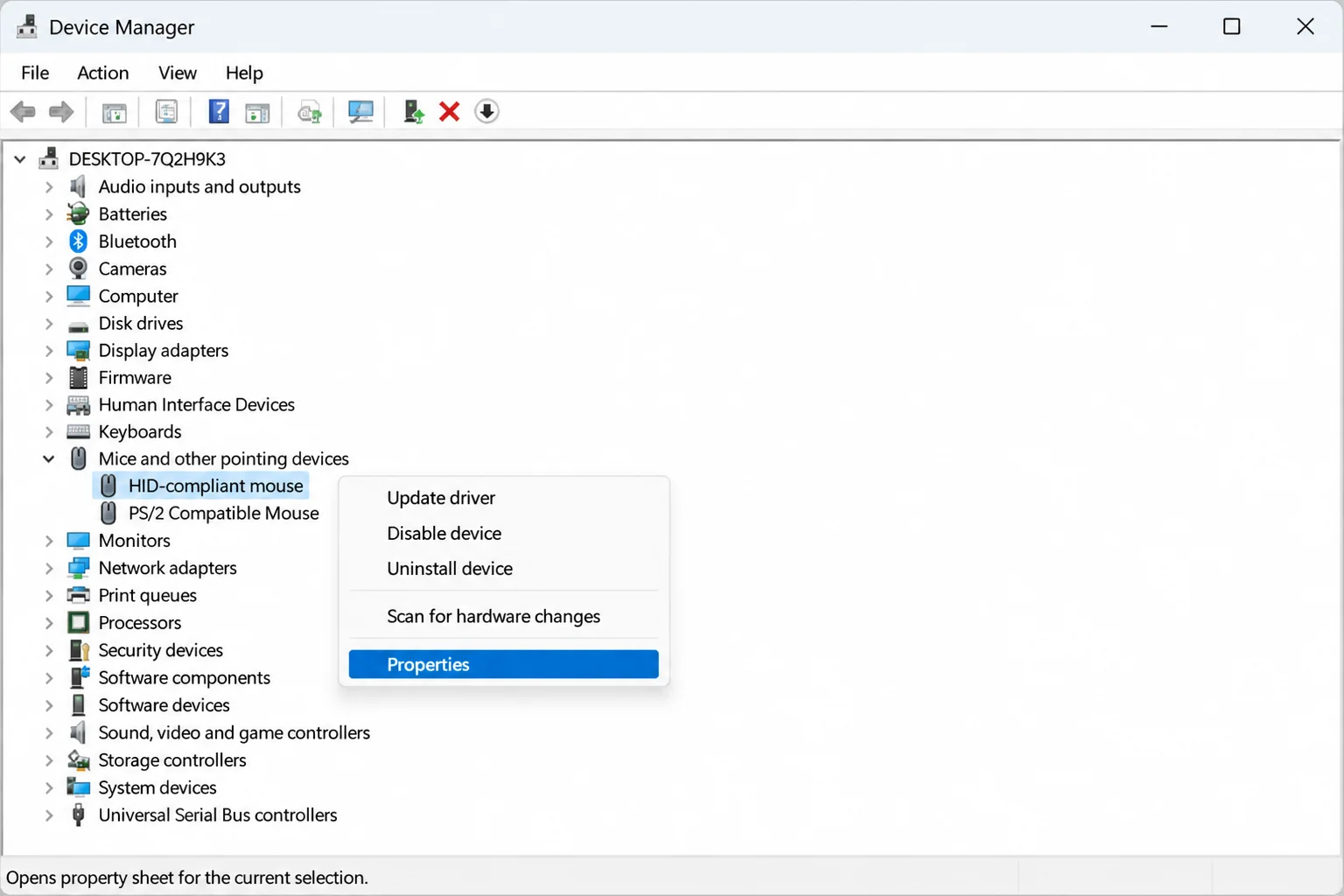Click the Security devices icon
The height and width of the screenshot is (896, 1344).
coord(78,650)
